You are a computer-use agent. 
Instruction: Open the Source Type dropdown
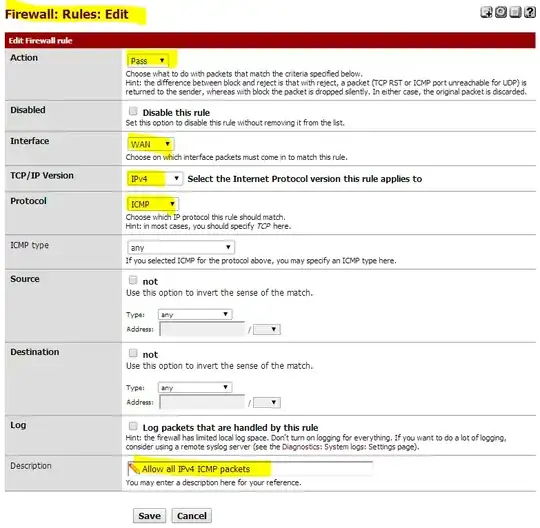point(195,314)
